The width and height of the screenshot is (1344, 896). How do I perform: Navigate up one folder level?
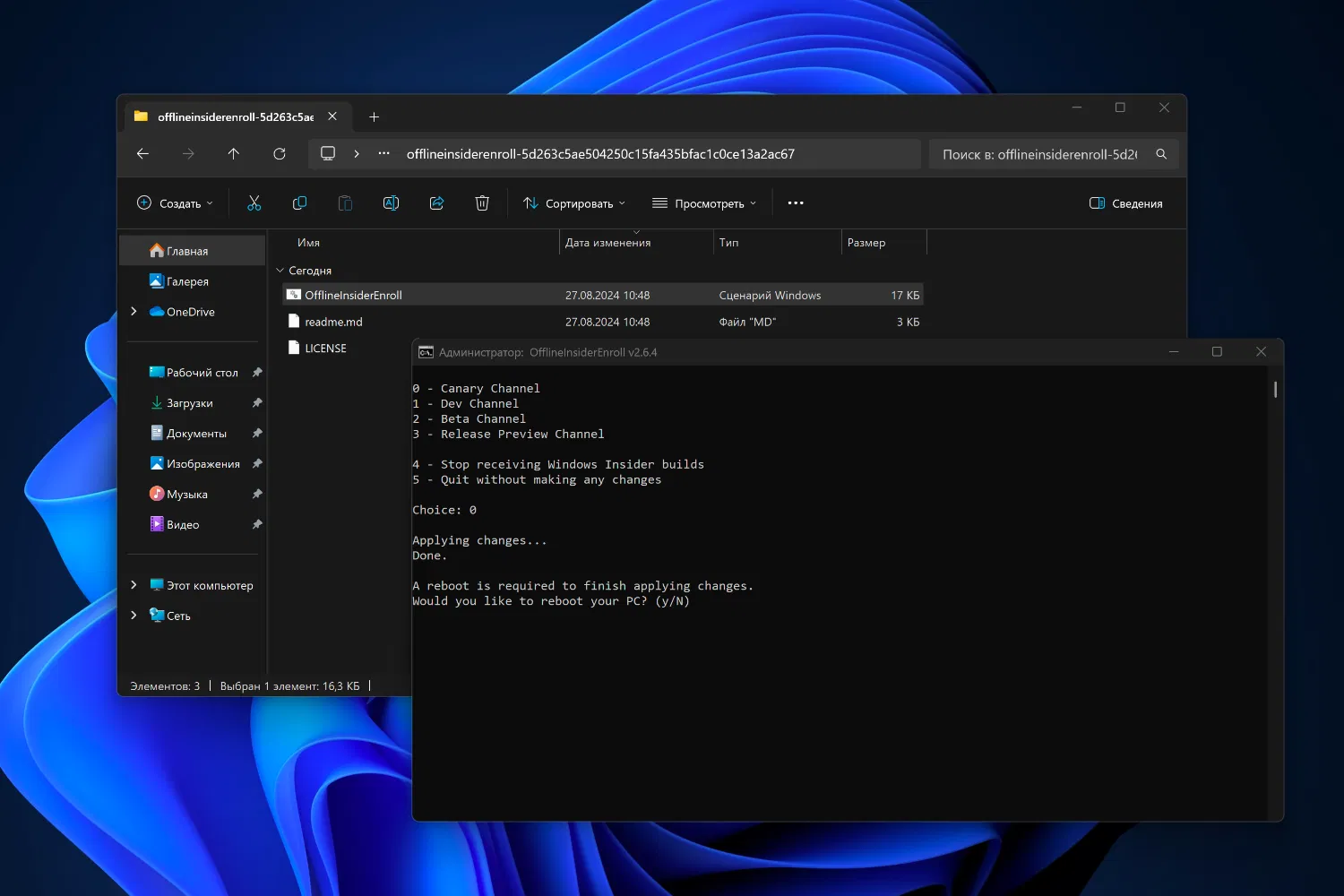click(x=234, y=154)
